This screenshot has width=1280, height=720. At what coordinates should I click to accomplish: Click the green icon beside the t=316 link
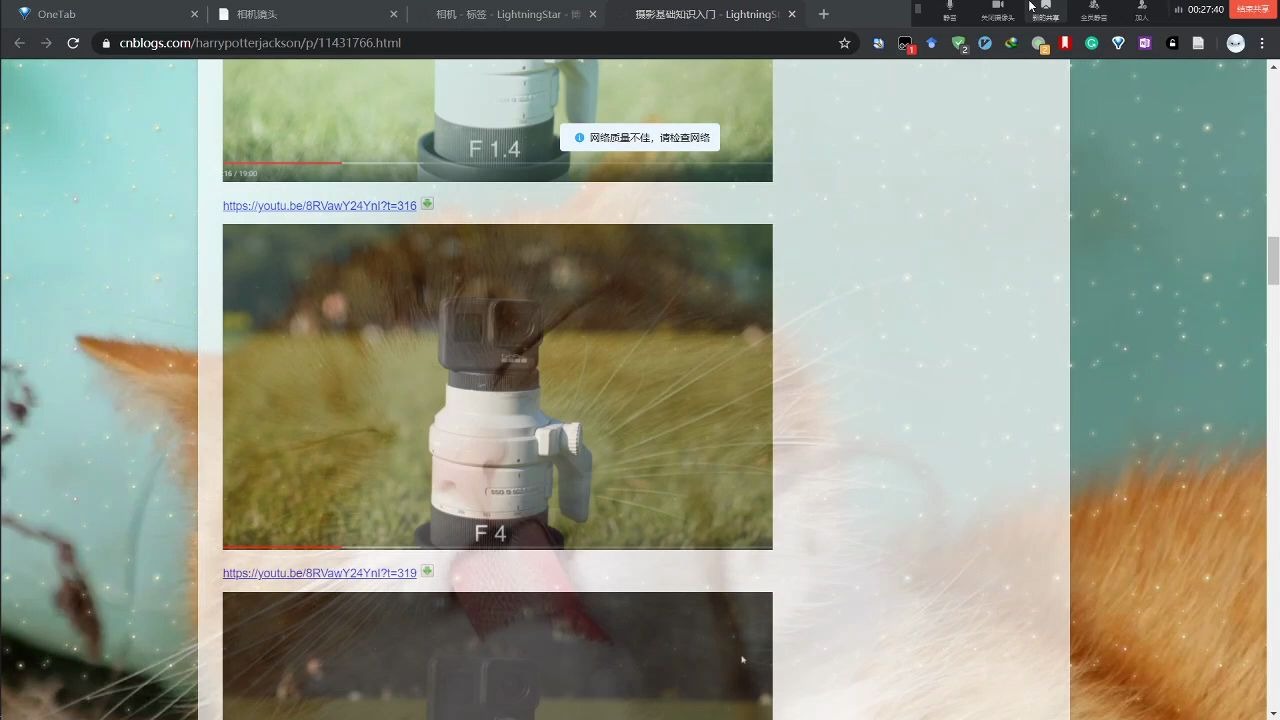pos(427,204)
